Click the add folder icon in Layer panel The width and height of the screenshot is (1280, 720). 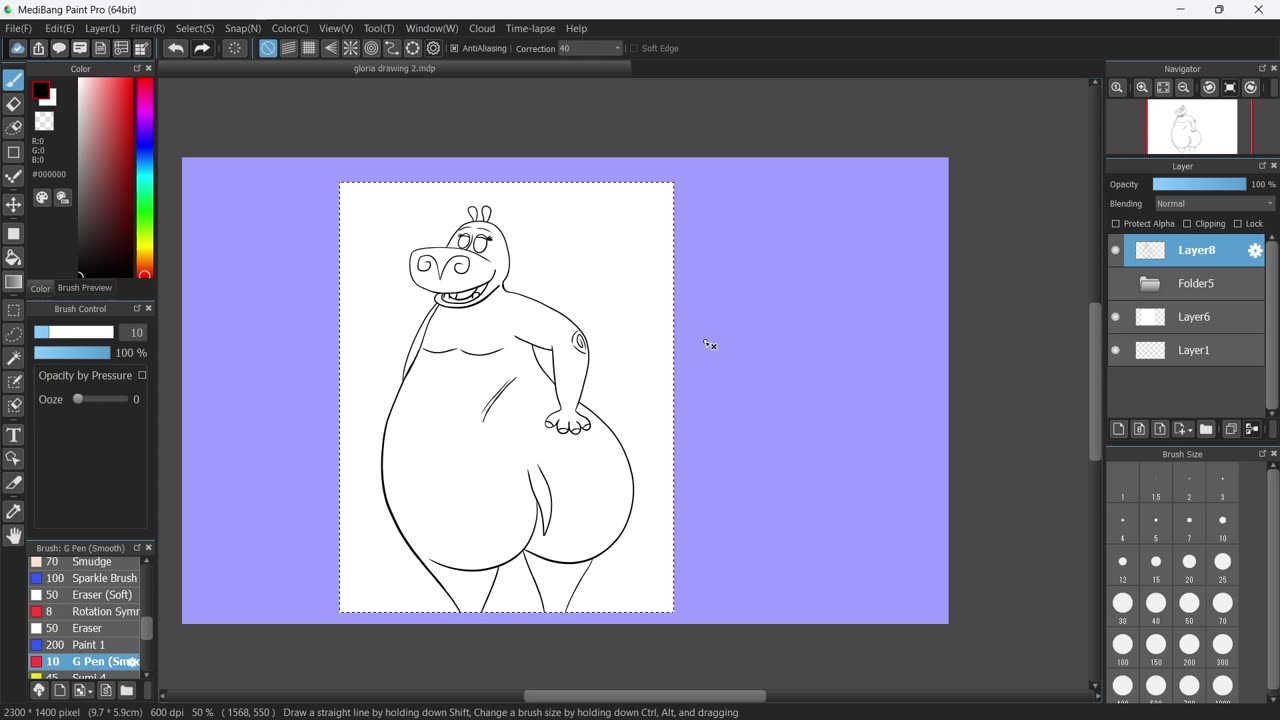tap(1206, 429)
